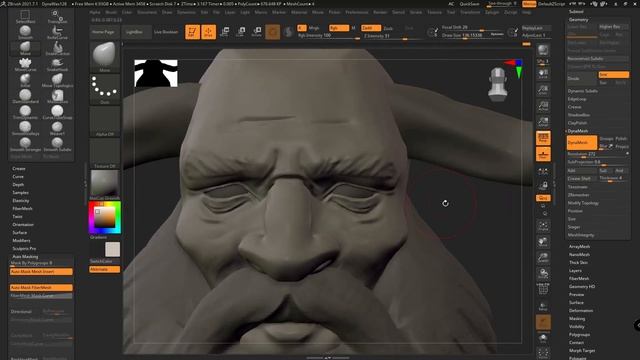Toggle Auto Mask Mesh Insert
This screenshot has width=640, height=360.
point(41,272)
